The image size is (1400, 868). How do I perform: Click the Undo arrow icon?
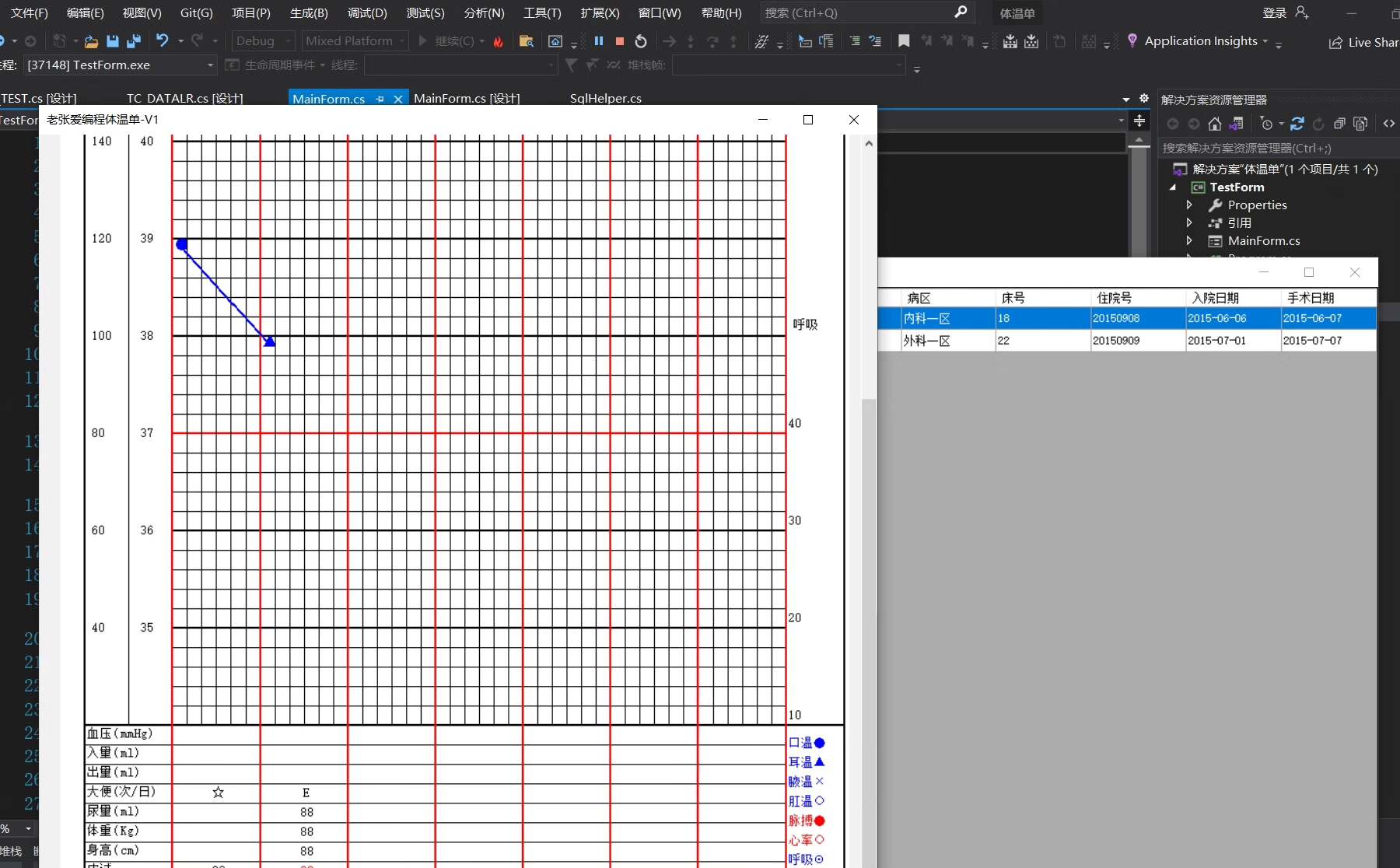[x=162, y=40]
